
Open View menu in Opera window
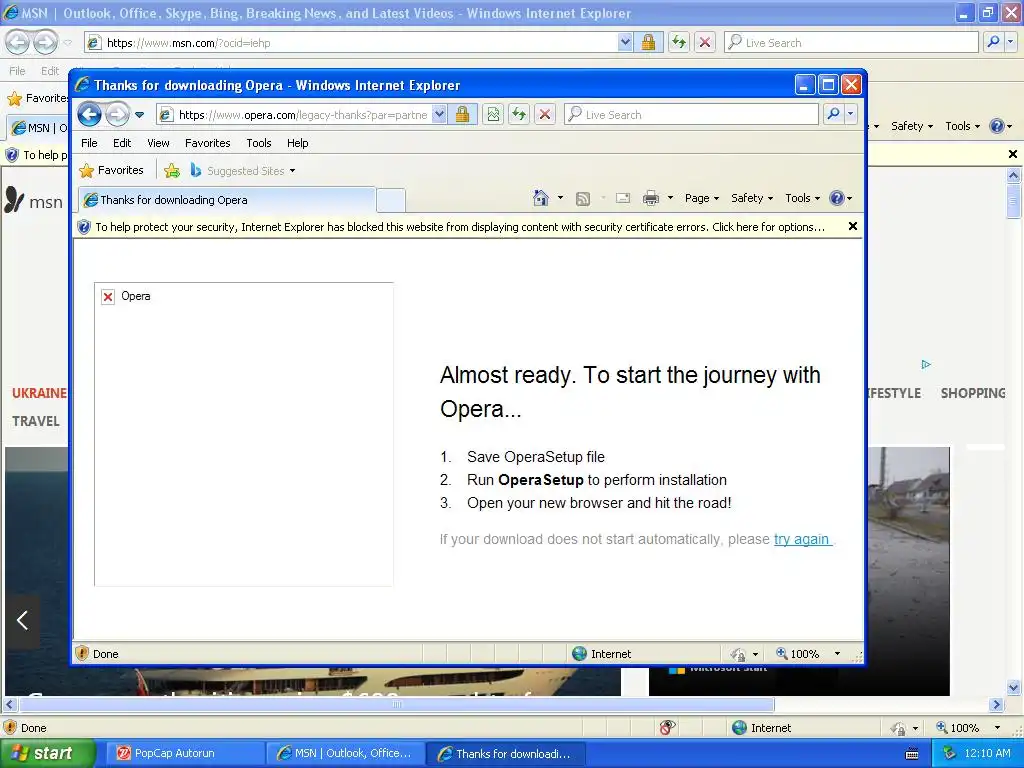(x=158, y=143)
